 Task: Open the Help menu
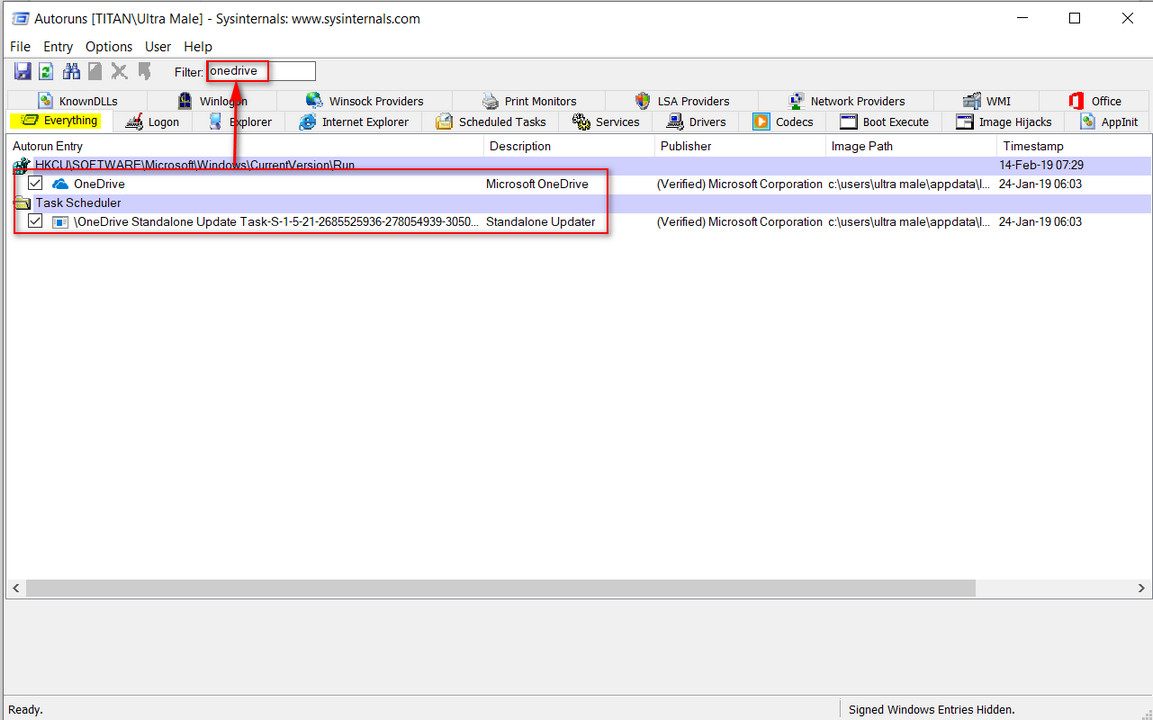click(x=198, y=46)
